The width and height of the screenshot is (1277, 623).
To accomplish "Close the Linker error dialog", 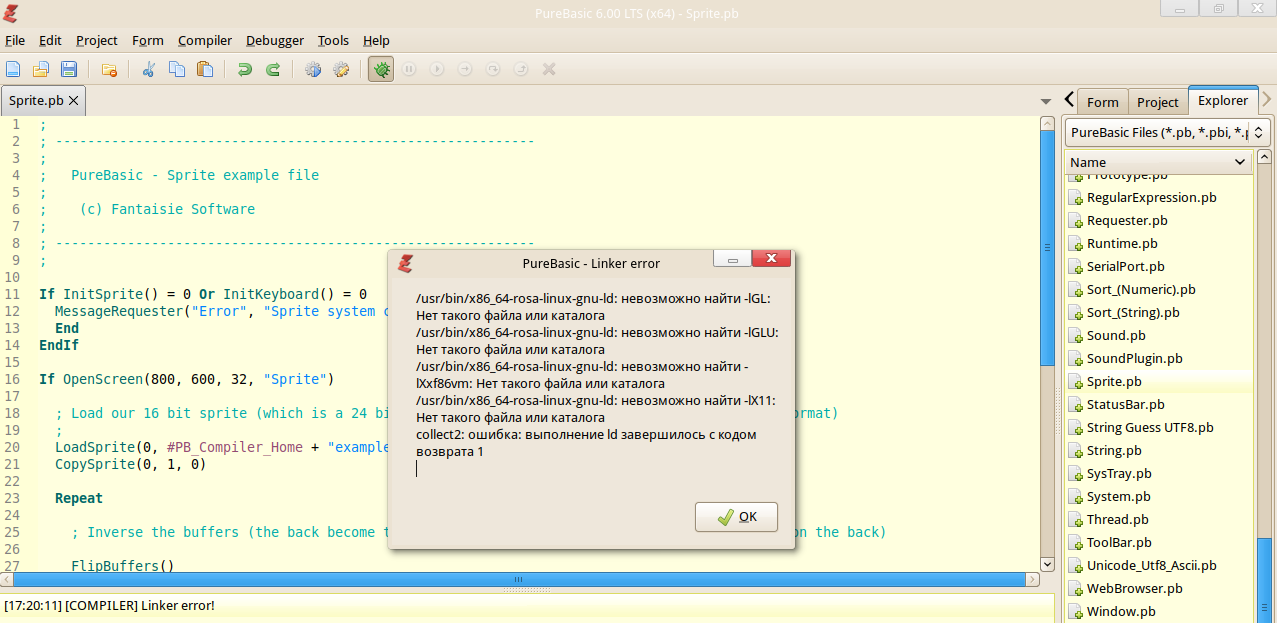I will [x=771, y=260].
